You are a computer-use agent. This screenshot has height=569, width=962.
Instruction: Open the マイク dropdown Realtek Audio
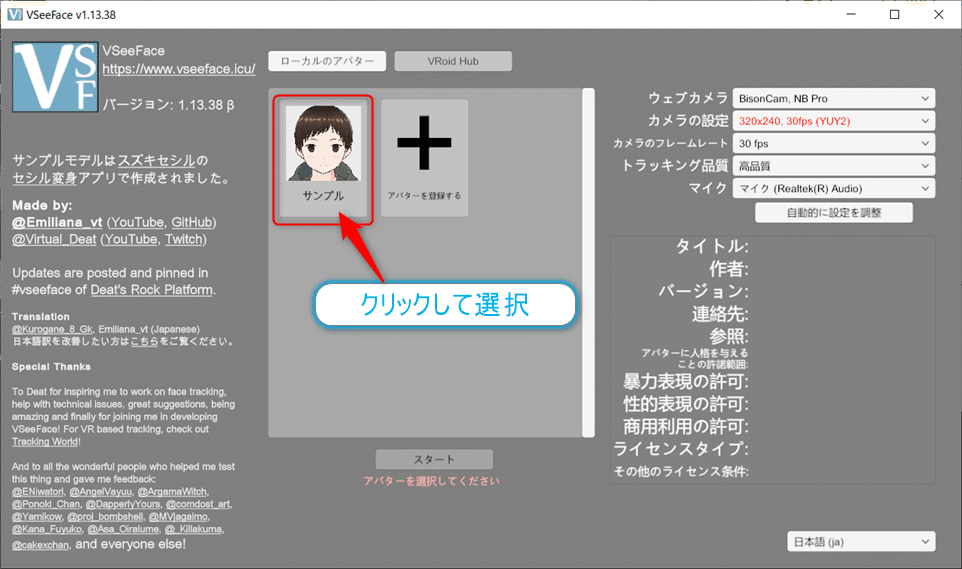click(x=834, y=188)
